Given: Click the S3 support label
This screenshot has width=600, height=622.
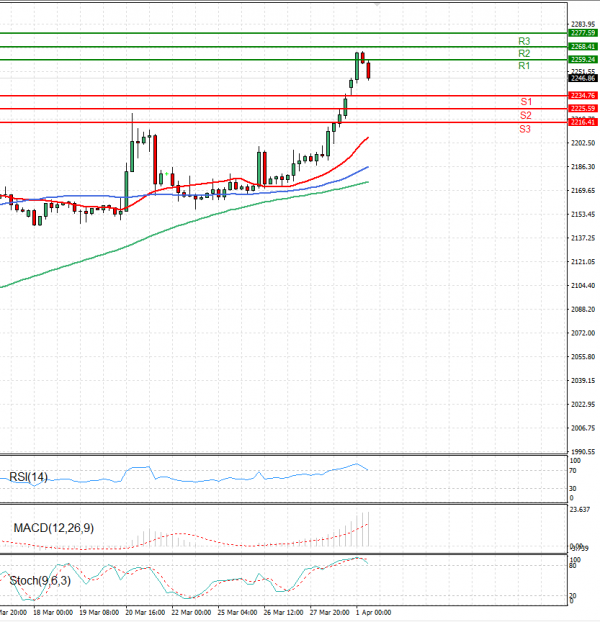Looking at the screenshot, I should [525, 129].
